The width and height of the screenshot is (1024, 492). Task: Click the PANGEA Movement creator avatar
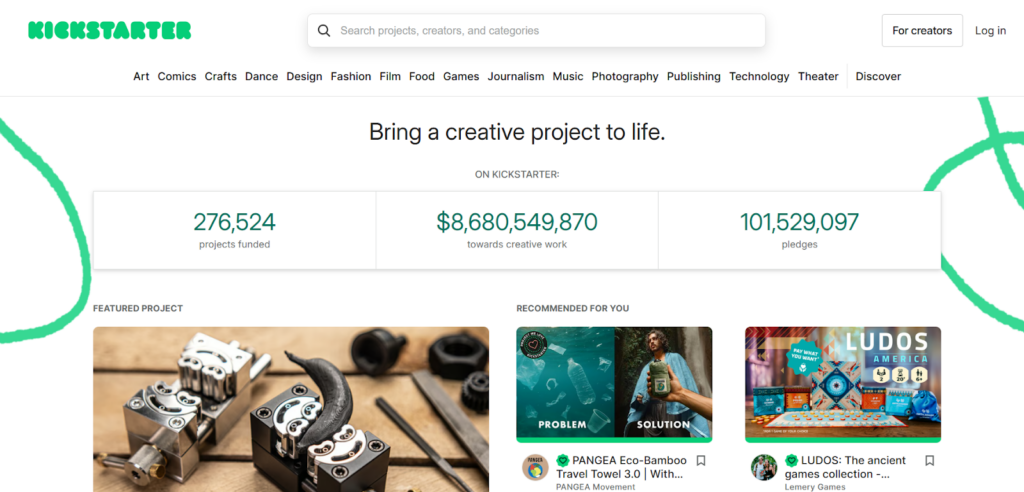(535, 467)
